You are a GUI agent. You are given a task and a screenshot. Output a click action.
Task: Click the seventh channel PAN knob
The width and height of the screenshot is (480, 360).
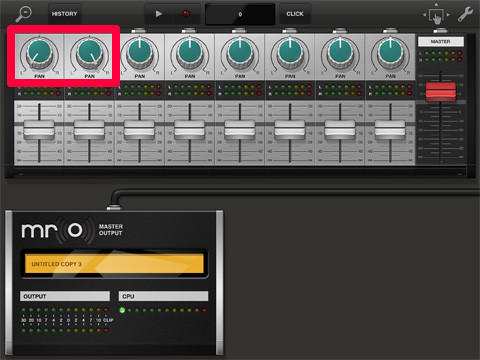coord(340,52)
